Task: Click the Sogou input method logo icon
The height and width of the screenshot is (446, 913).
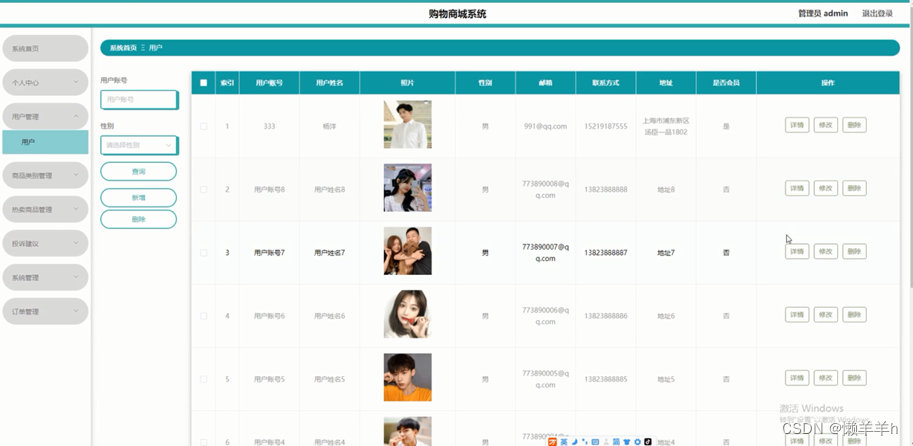Action: [553, 442]
